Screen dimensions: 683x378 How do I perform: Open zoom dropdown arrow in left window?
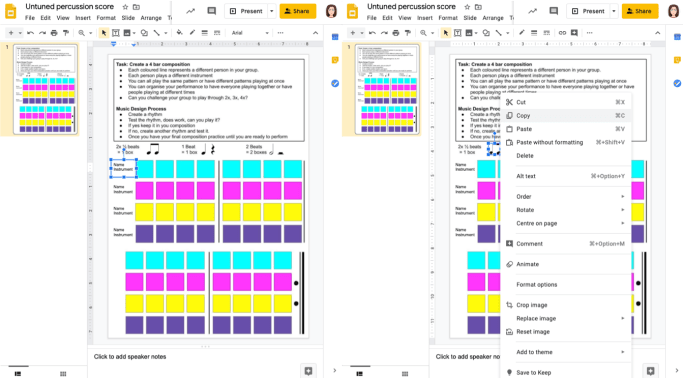(91, 33)
